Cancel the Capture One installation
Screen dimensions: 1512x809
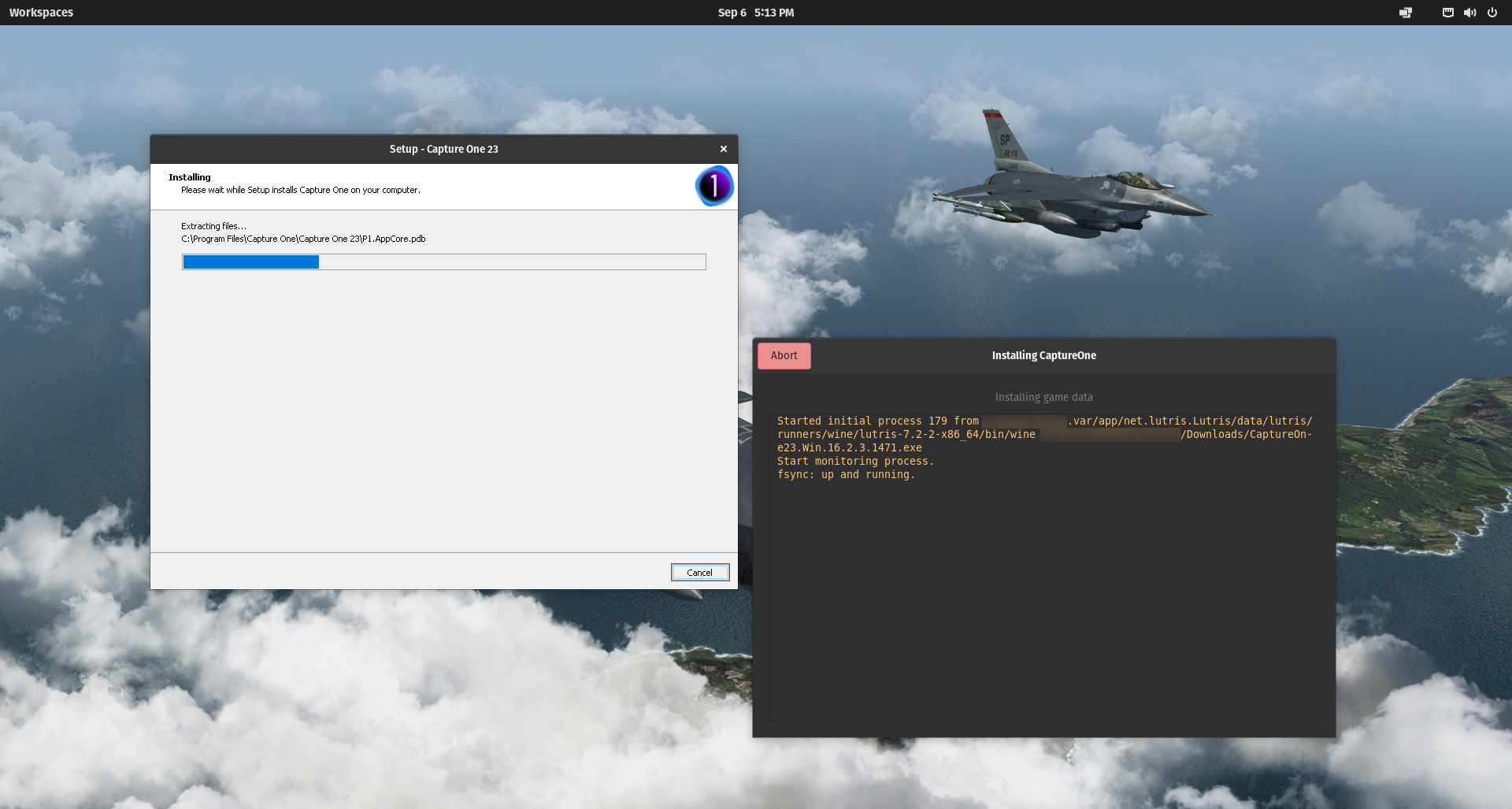coord(699,573)
